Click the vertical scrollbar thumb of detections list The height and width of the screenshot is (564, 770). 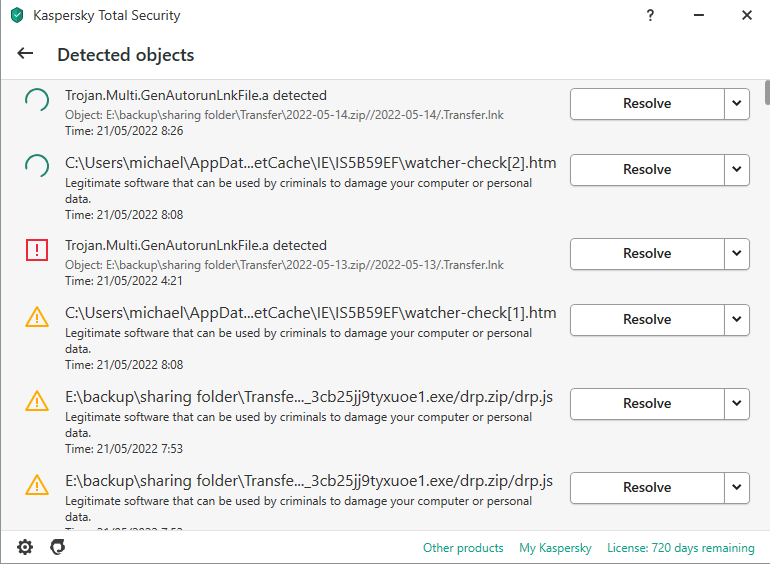click(x=767, y=92)
